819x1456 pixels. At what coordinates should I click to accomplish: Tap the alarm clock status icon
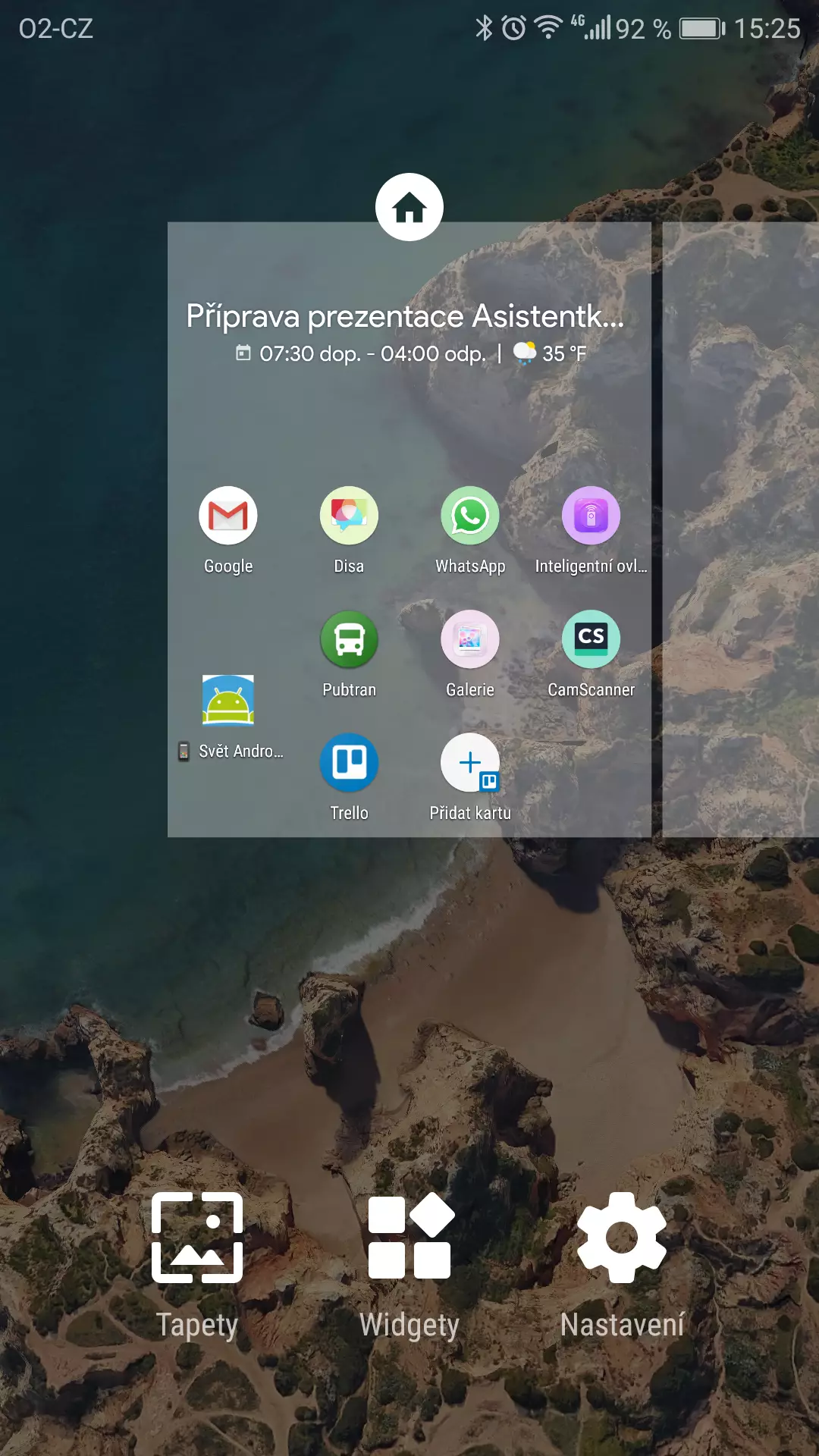(x=514, y=28)
